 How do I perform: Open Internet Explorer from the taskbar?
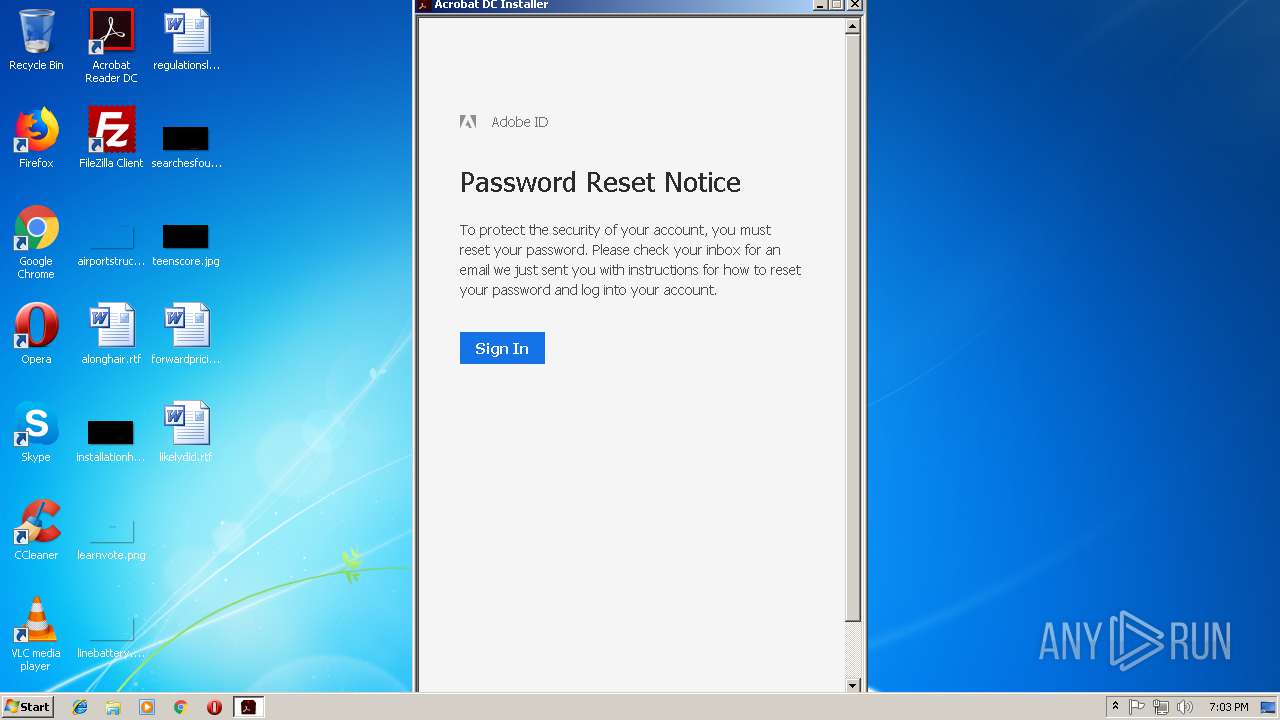point(80,707)
